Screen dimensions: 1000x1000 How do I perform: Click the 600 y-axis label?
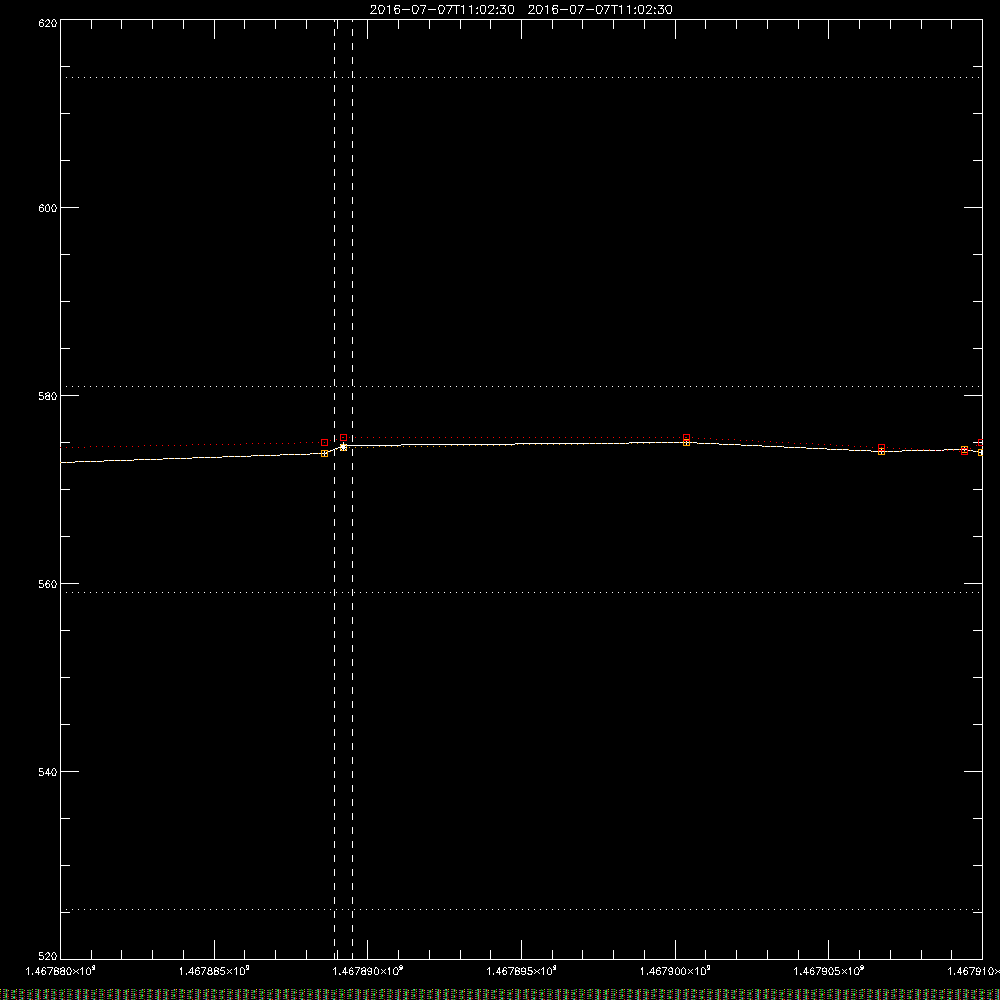[x=48, y=208]
